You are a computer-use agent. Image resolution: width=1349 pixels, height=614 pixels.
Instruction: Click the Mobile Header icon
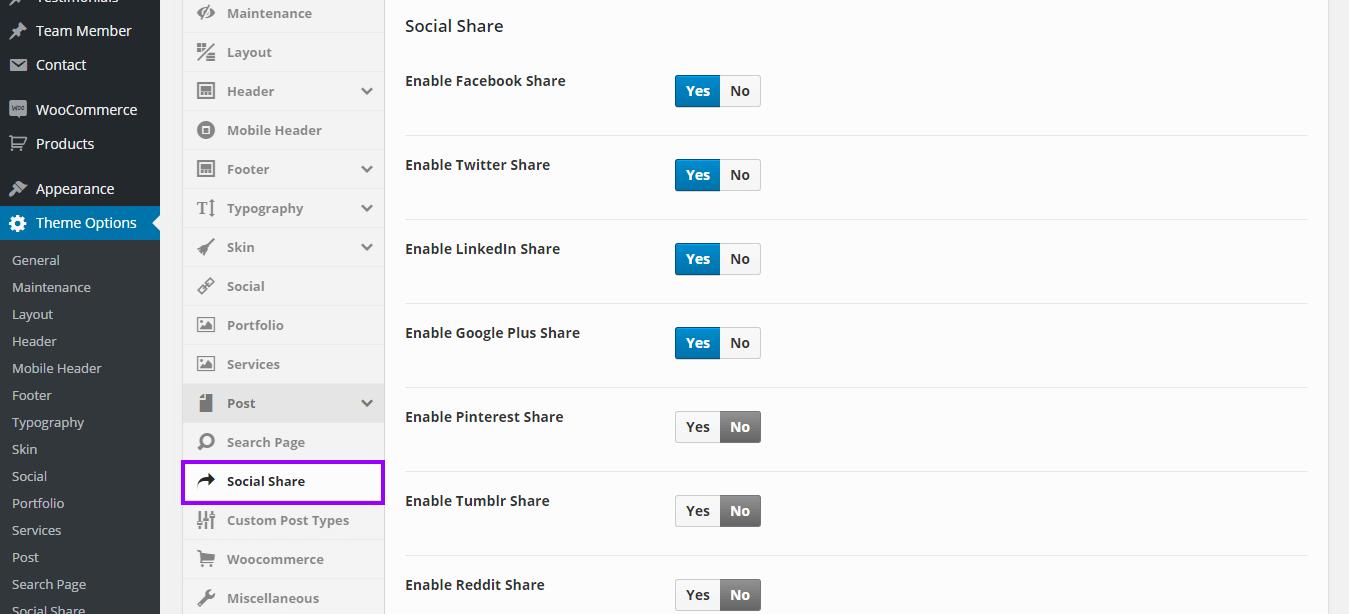[206, 130]
